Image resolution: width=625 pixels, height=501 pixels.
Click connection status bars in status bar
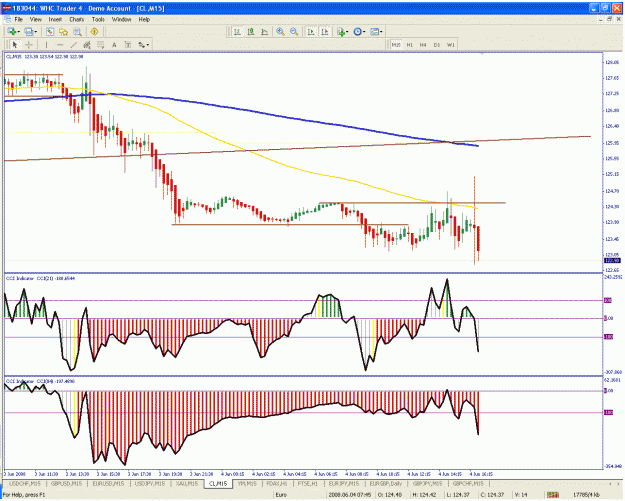(552, 495)
